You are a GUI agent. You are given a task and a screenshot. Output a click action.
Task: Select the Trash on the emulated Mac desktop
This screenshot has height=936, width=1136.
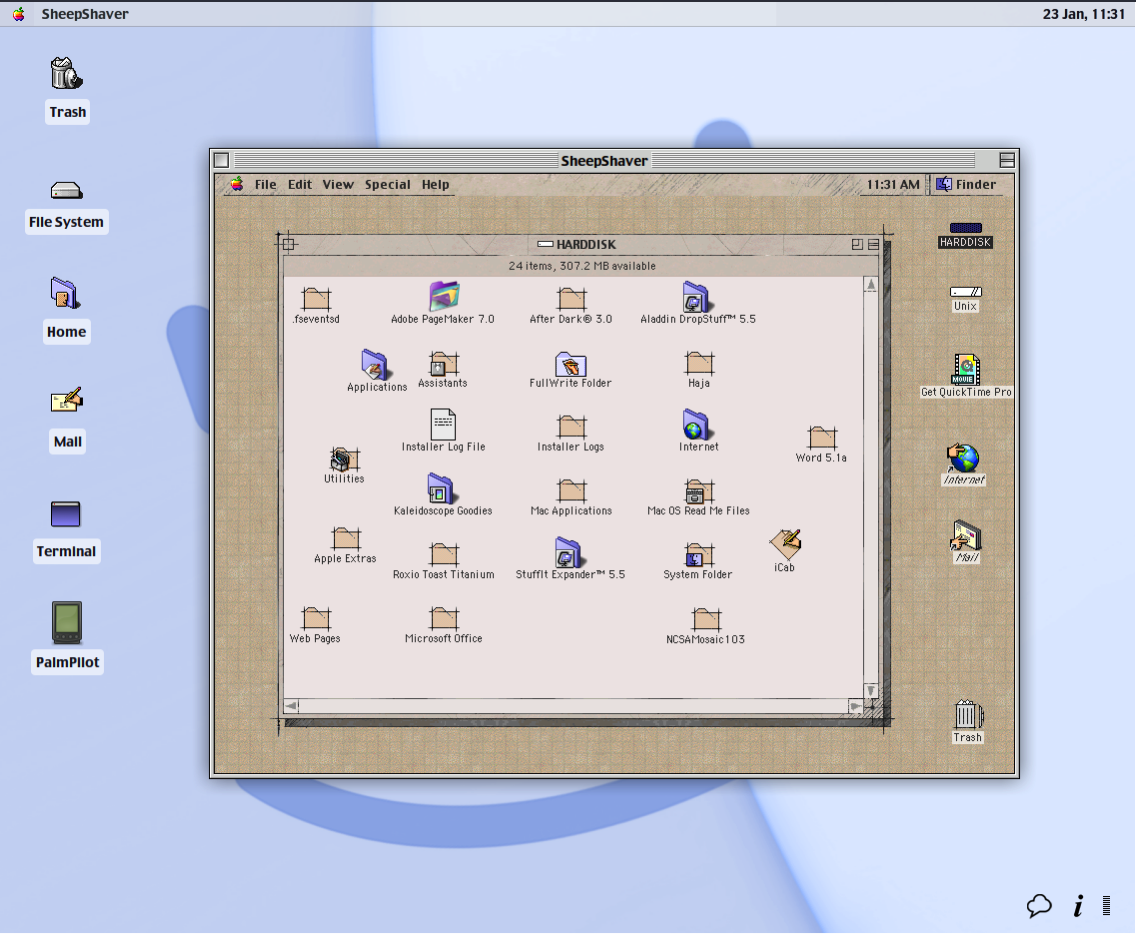(x=968, y=714)
